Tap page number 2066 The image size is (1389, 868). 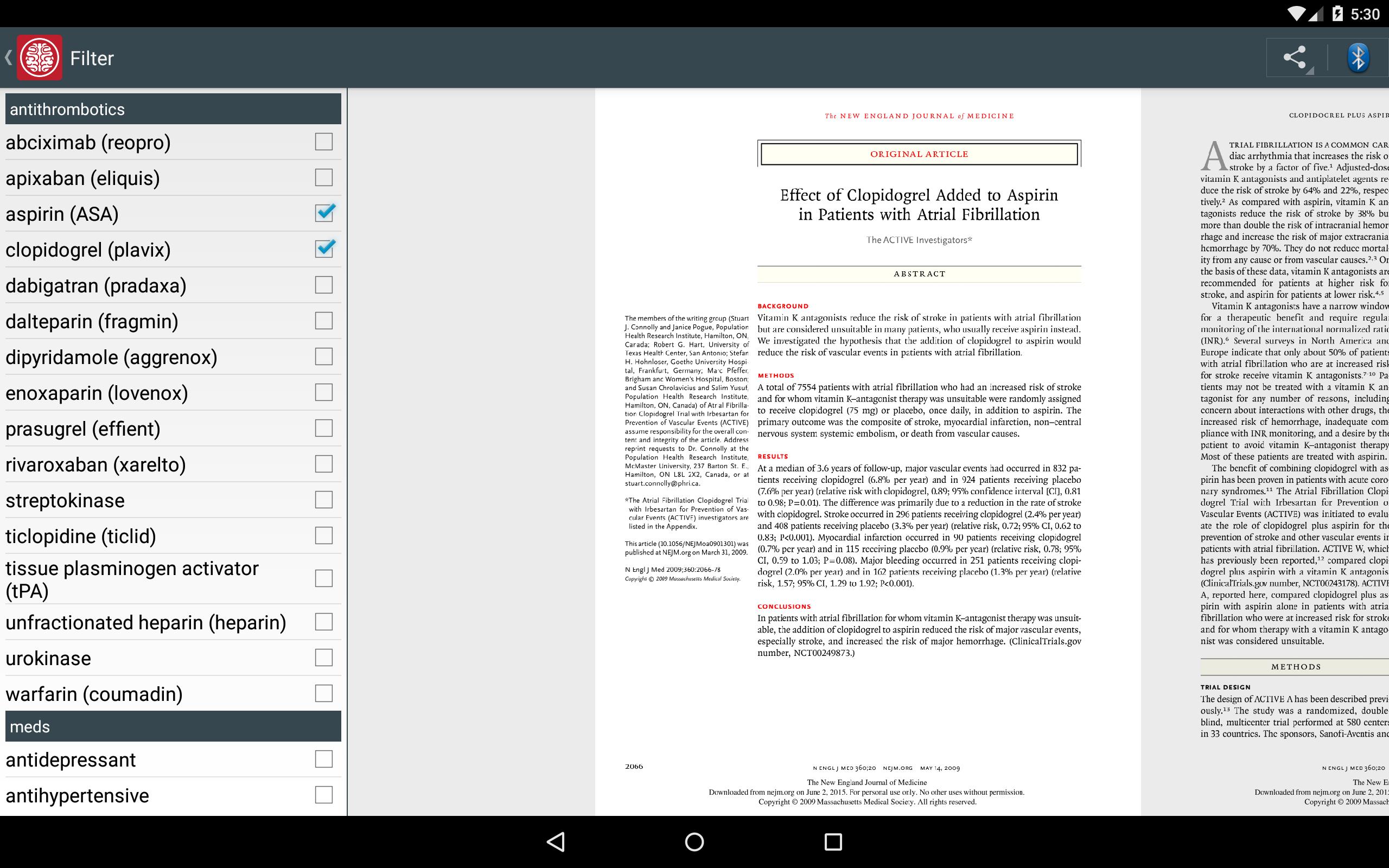point(634,767)
